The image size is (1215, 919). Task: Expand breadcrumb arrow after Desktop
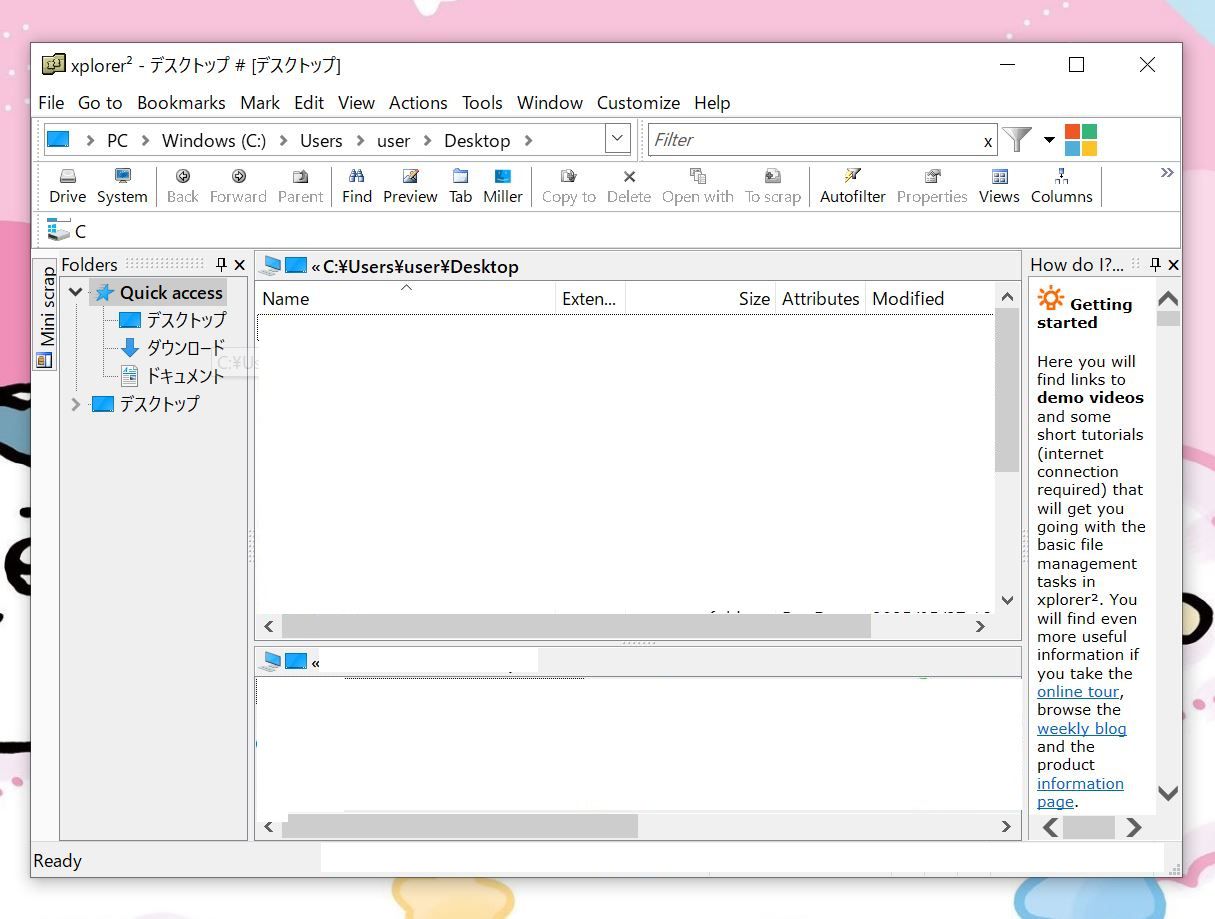[528, 141]
